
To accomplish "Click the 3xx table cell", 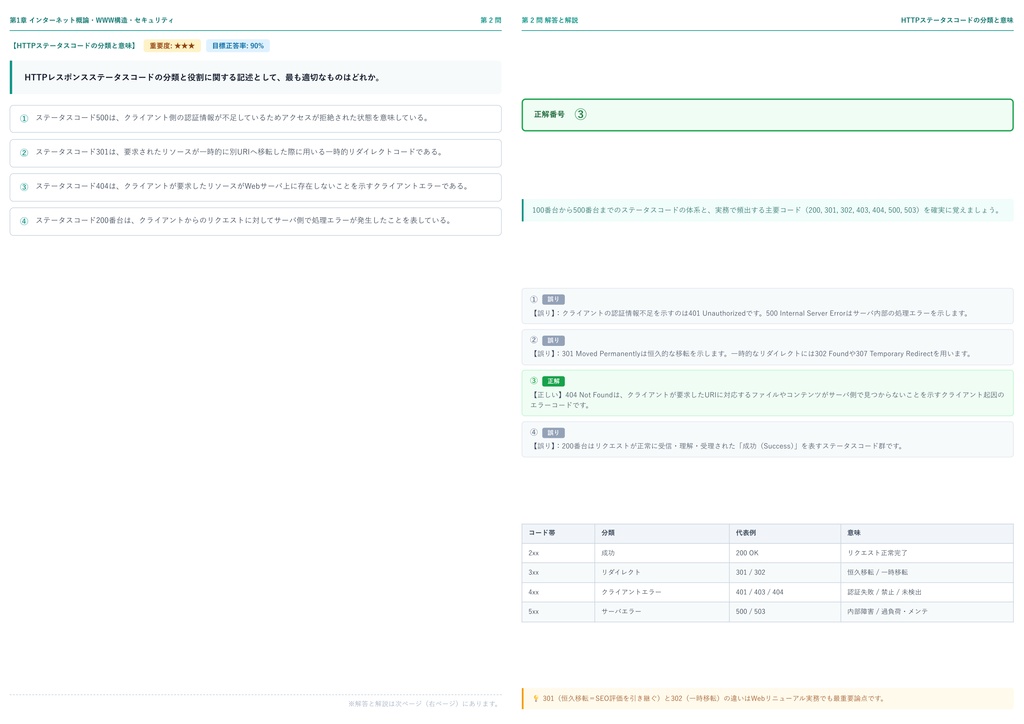I will pyautogui.click(x=558, y=572).
